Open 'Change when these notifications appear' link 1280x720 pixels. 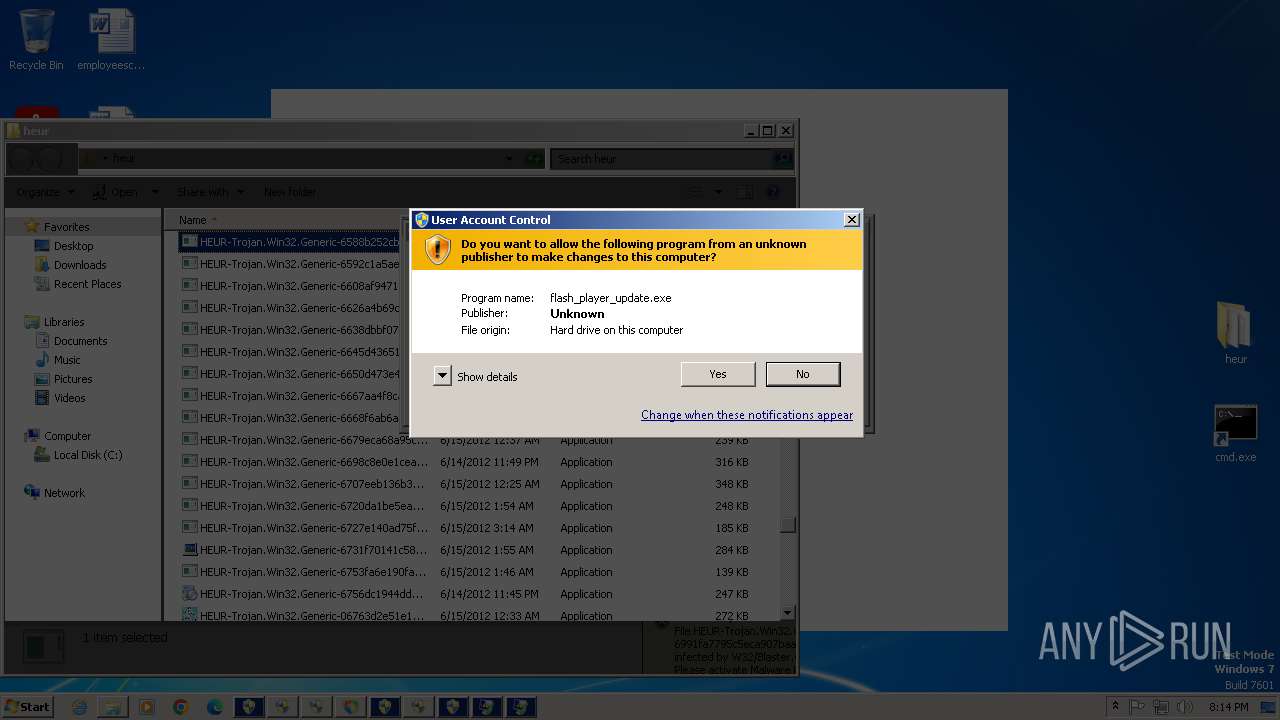click(747, 415)
